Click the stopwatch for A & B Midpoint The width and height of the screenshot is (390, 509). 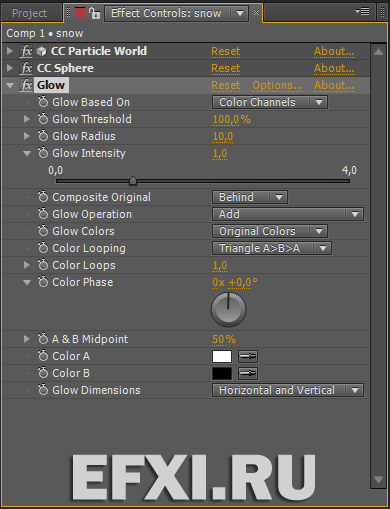click(43, 339)
